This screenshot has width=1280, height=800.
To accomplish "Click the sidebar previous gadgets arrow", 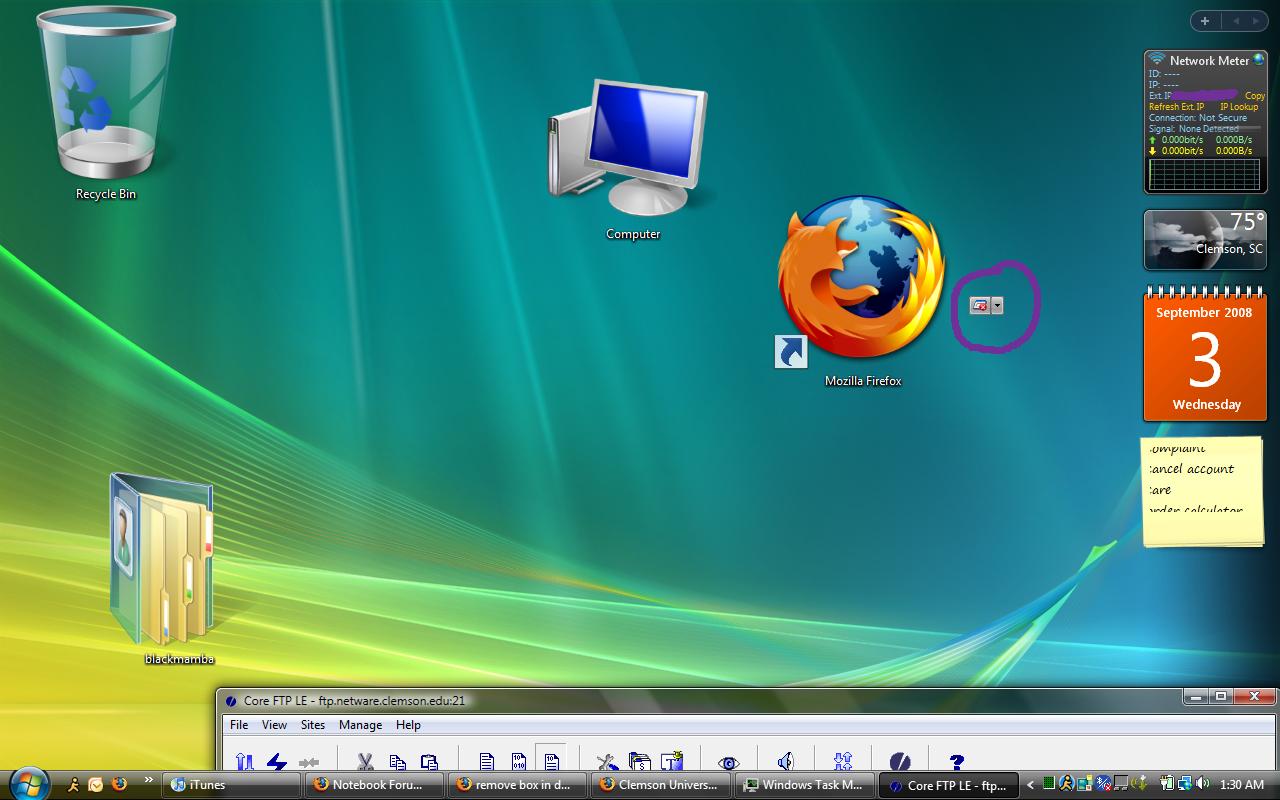I will tap(1236, 21).
